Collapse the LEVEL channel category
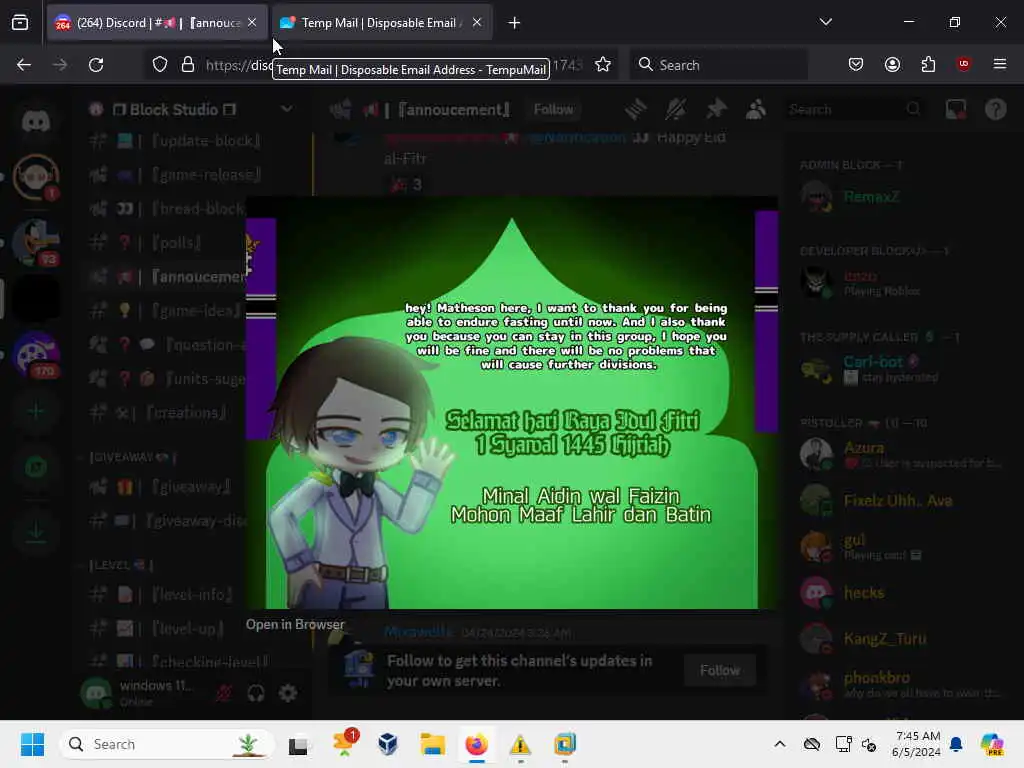 coord(121,565)
